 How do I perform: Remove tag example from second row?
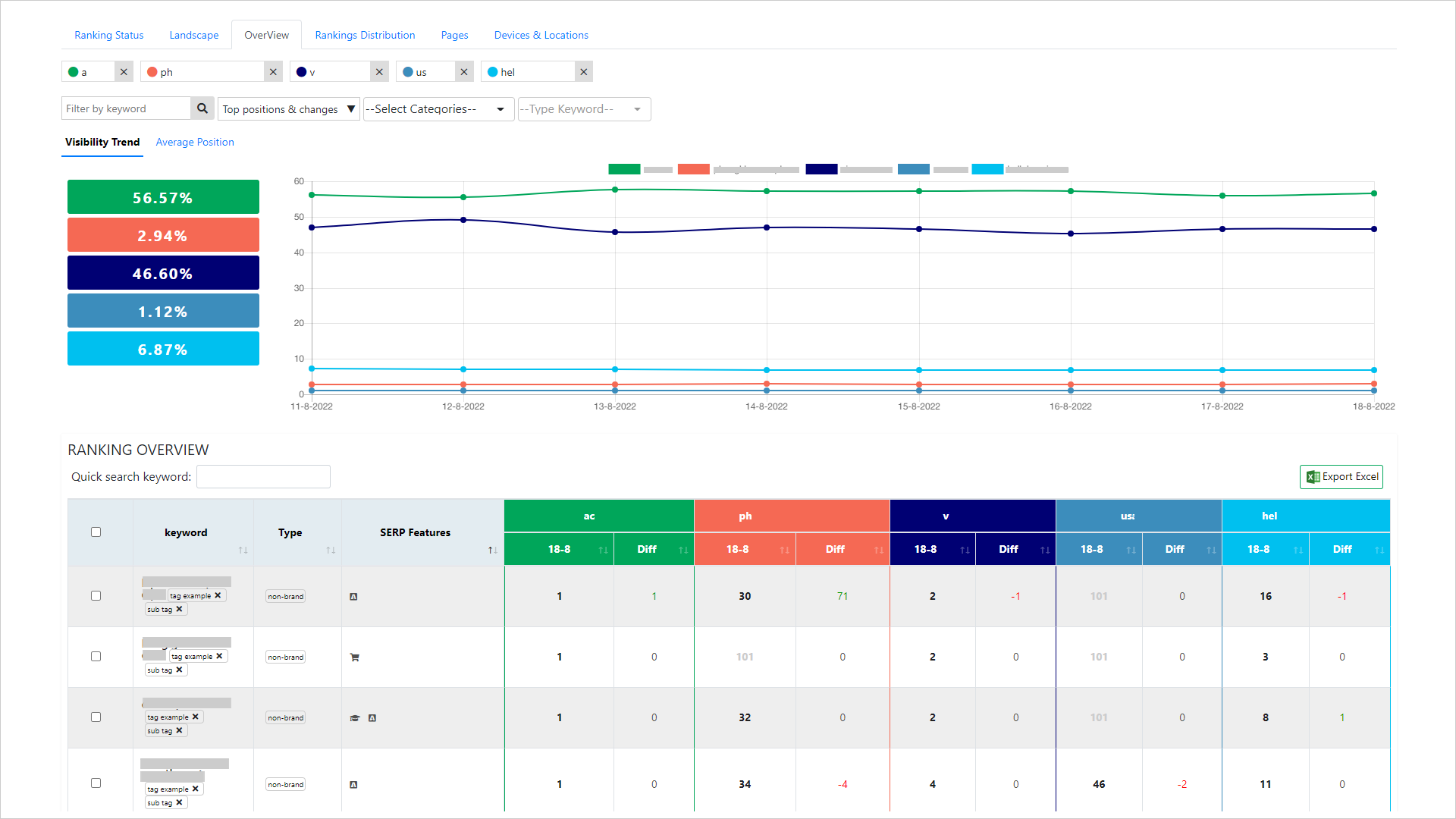point(219,656)
